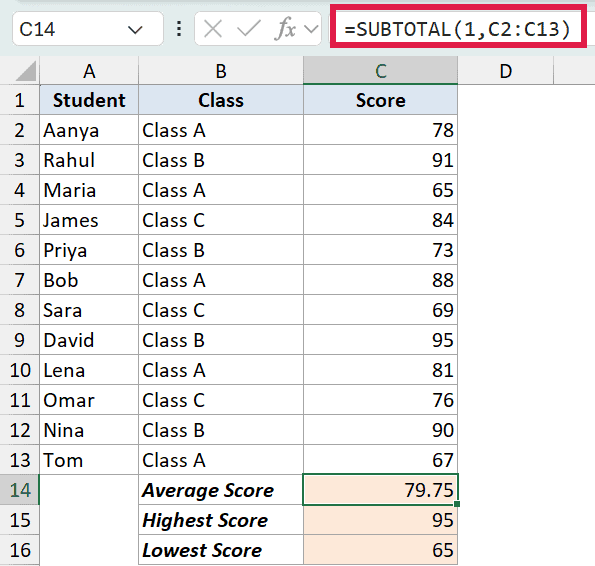The image size is (595, 566).
Task: Select the cell containing Priya
Action: click(x=89, y=250)
